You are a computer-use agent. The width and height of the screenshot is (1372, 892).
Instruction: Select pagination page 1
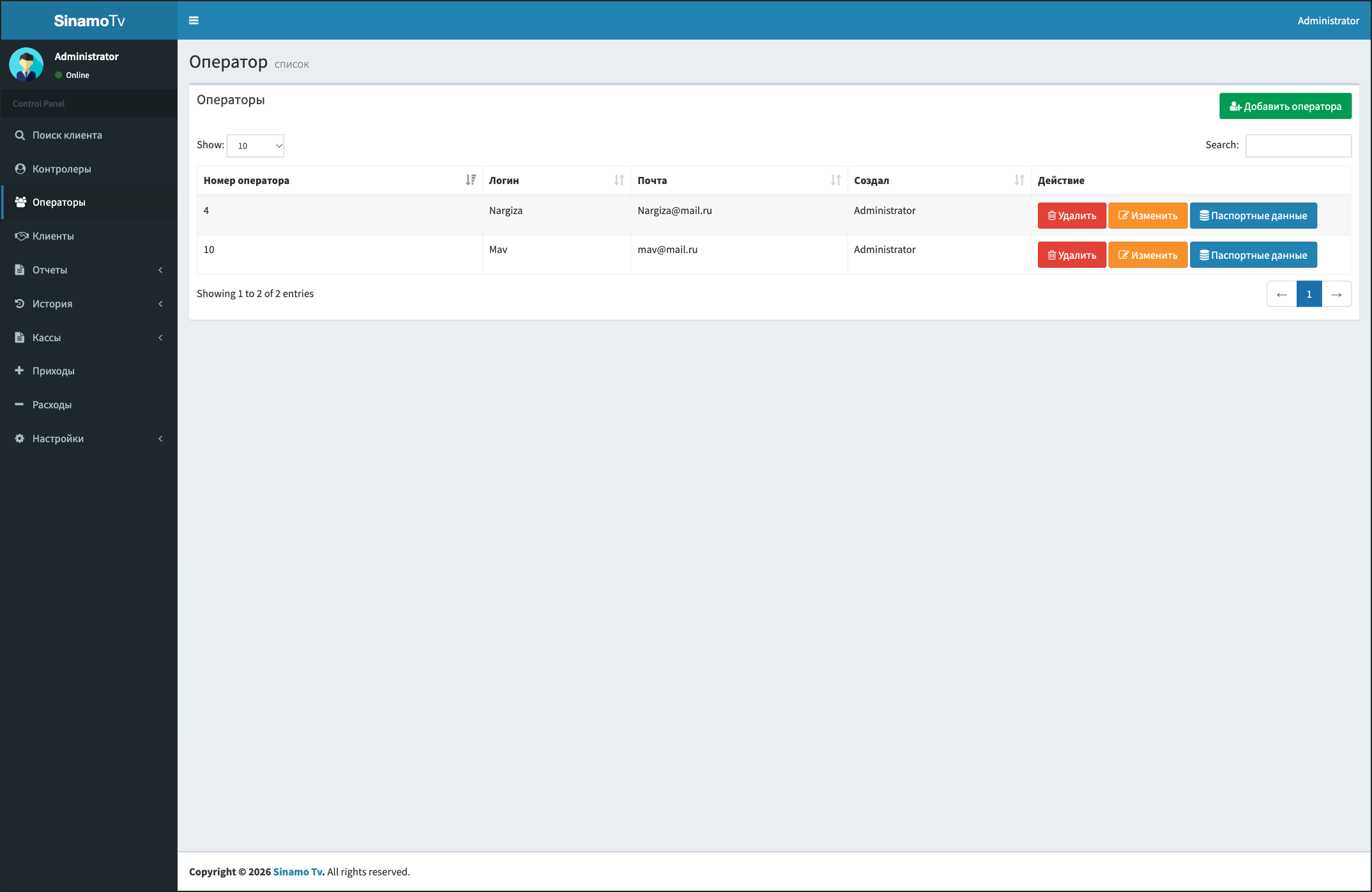click(1309, 294)
